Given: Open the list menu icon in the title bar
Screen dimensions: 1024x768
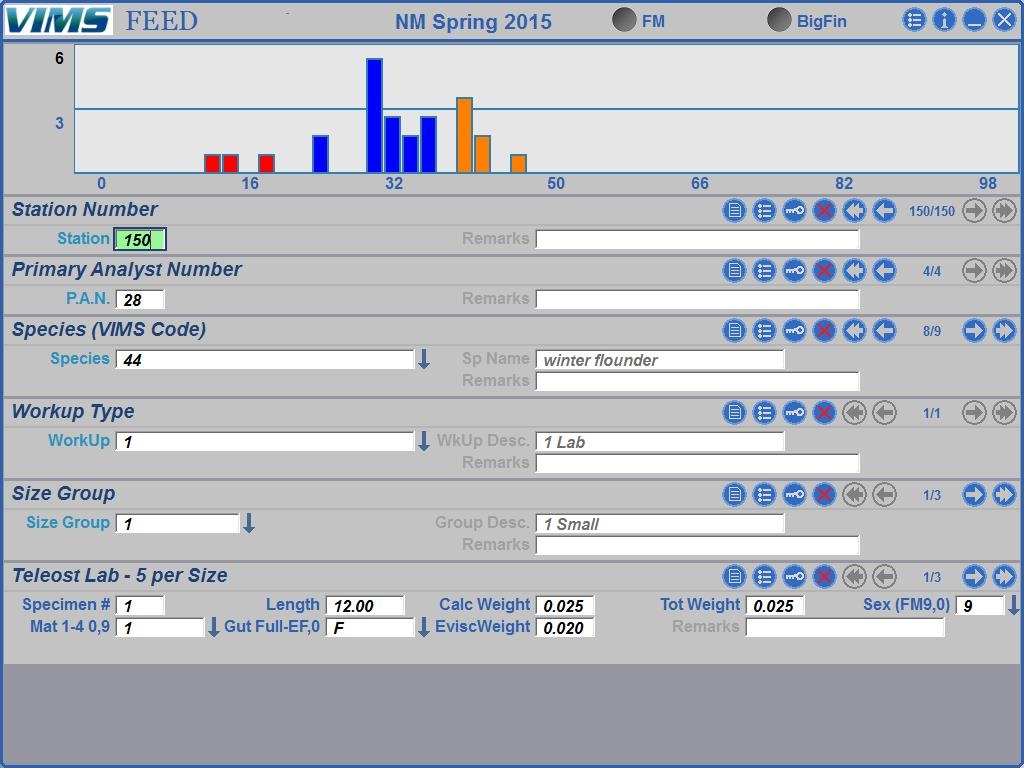Looking at the screenshot, I should click(x=914, y=20).
